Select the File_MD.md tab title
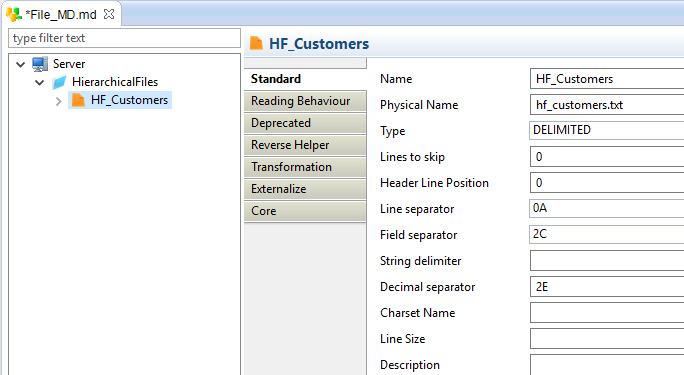684x375 pixels. coord(61,14)
